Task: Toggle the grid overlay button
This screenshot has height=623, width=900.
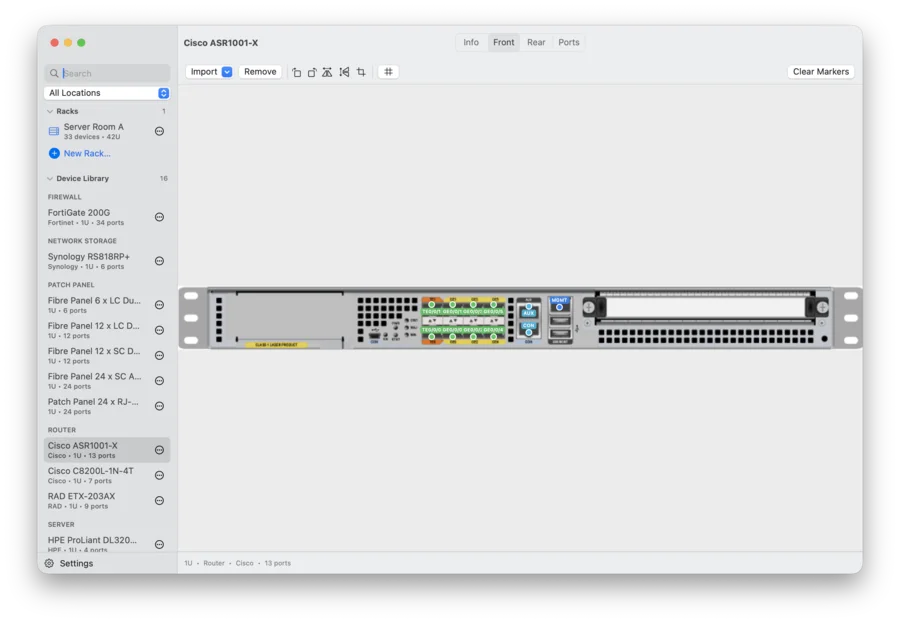Action: [x=389, y=72]
